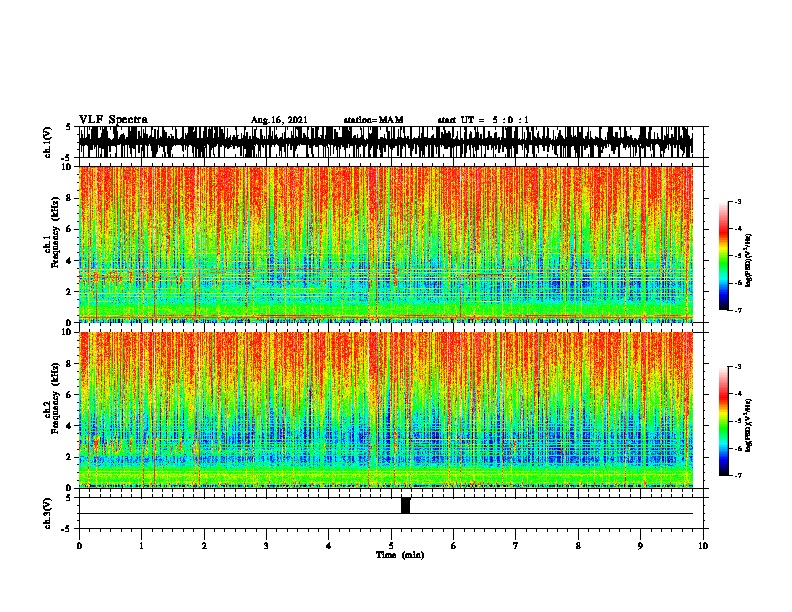The image size is (792, 612).
Task: Click the "station=MAM" label
Action: pos(373,120)
